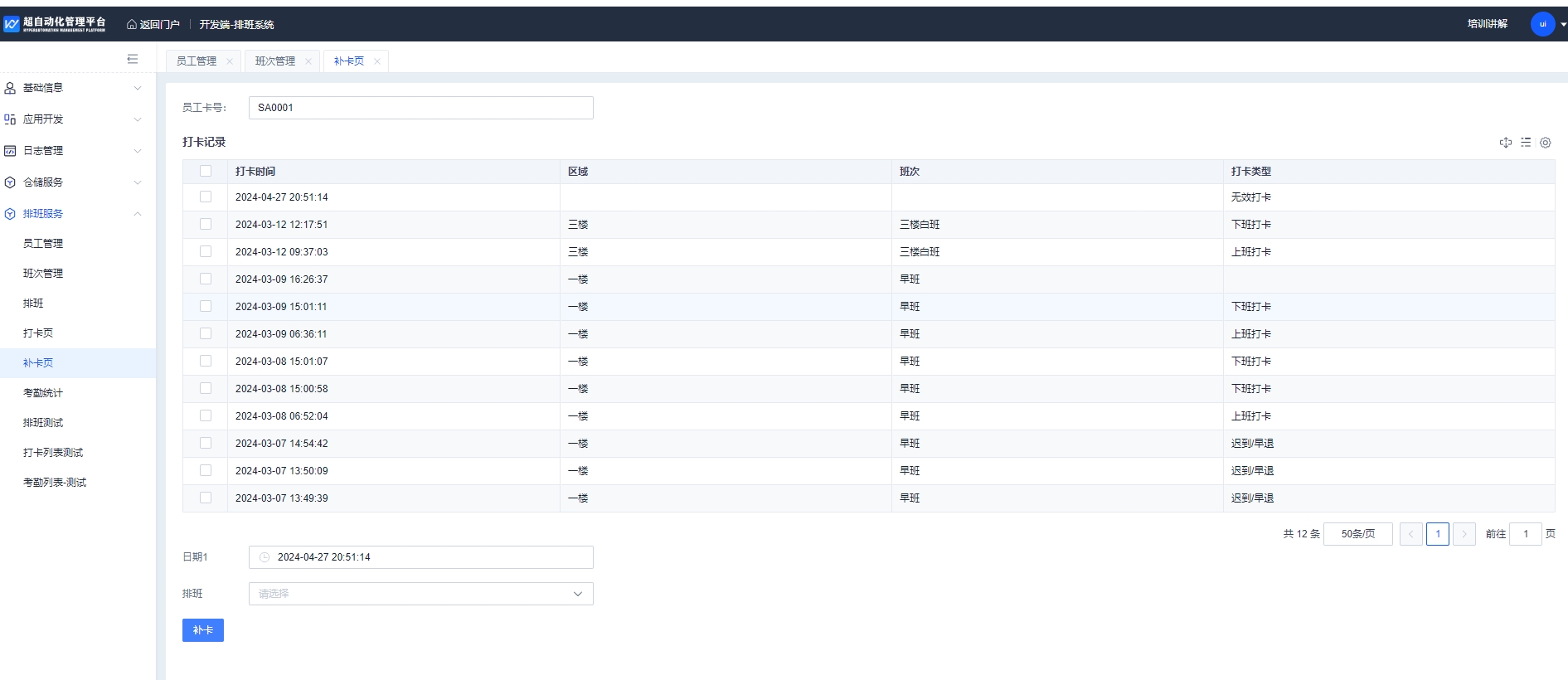Screen dimensions: 1568x680
Task: Switch to the 员工管理 tab
Action: 197,61
